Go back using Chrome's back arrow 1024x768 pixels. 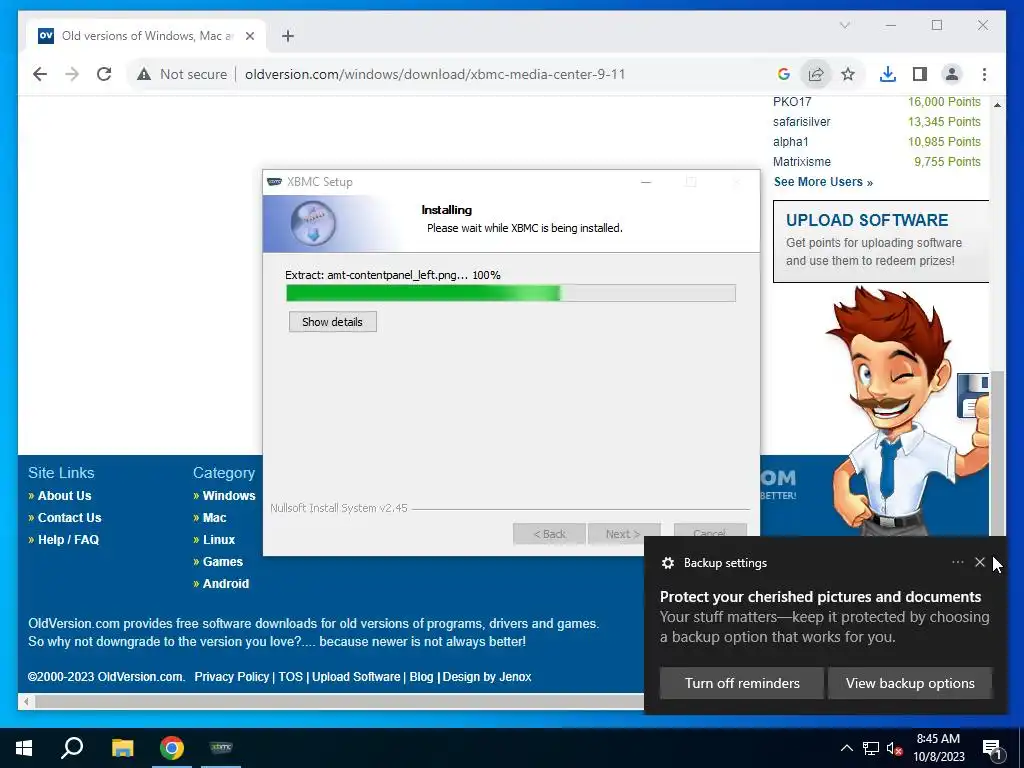pyautogui.click(x=40, y=74)
